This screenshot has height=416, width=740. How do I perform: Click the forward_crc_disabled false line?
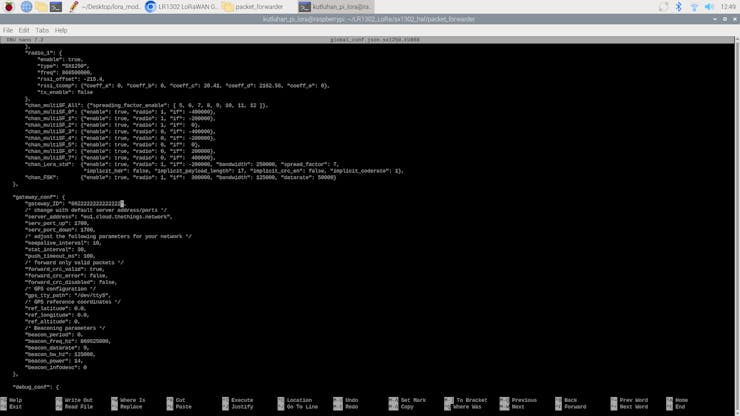coord(71,282)
